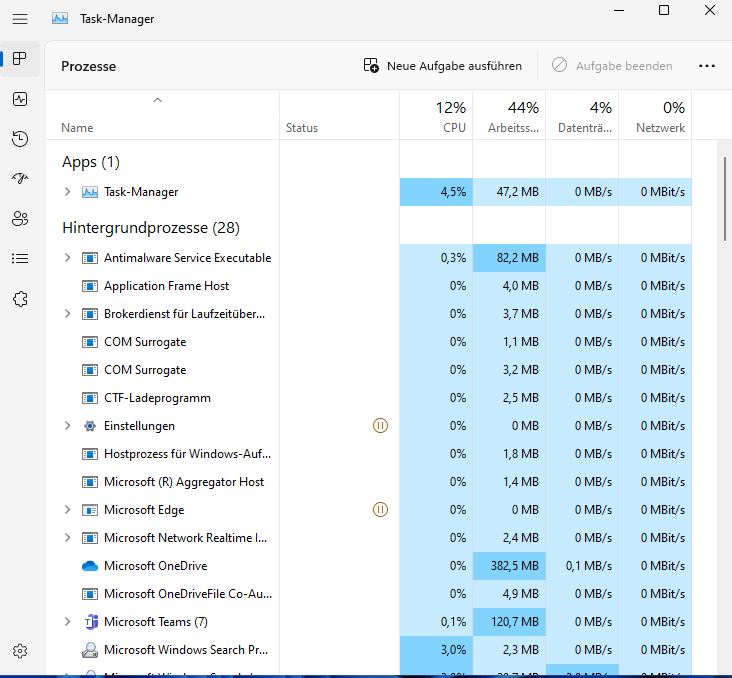Screen dimensions: 732x678
Task: Sort by Datenträ... disk column header
Action: pos(582,115)
